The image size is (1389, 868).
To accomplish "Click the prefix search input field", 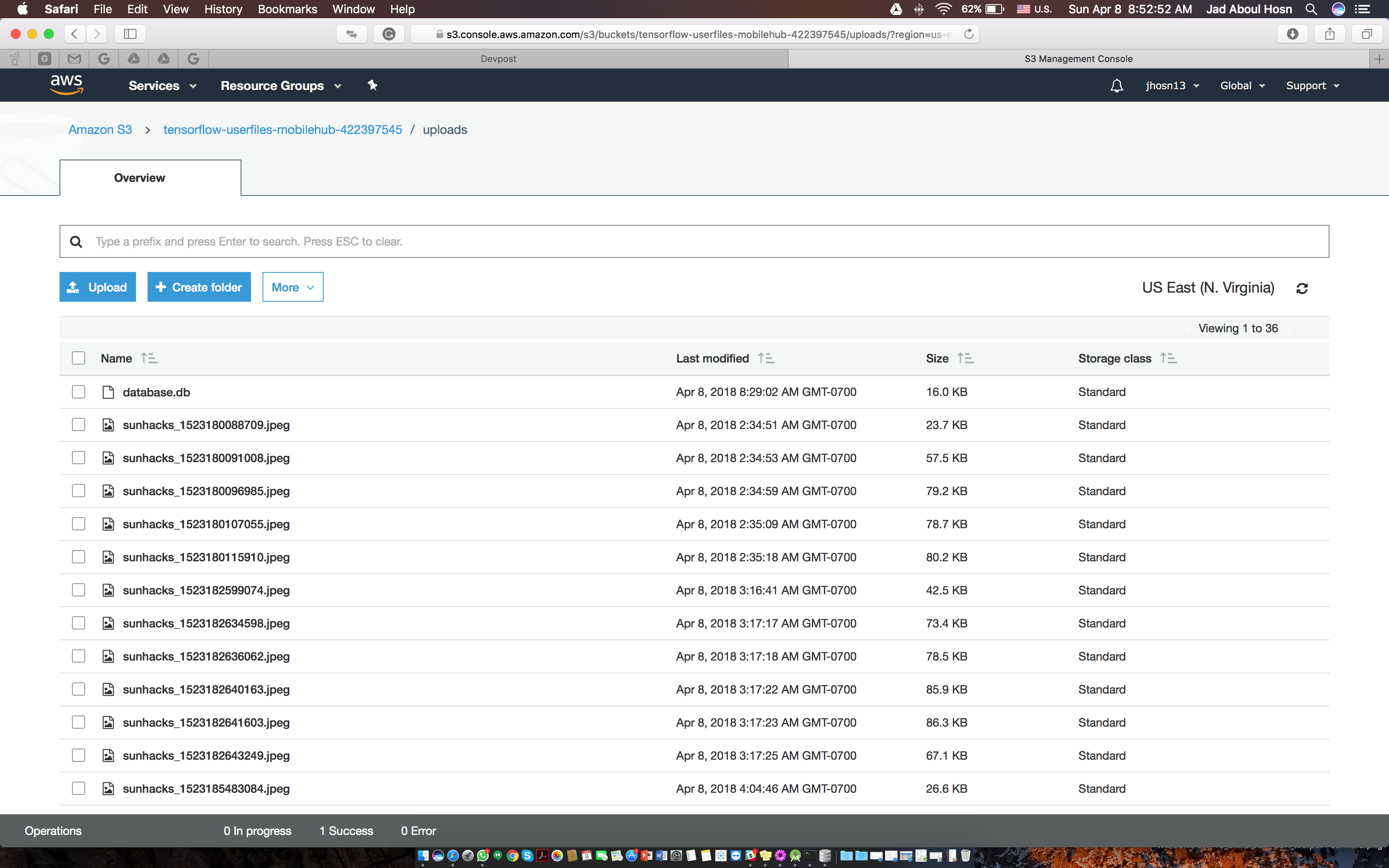I will (x=694, y=242).
